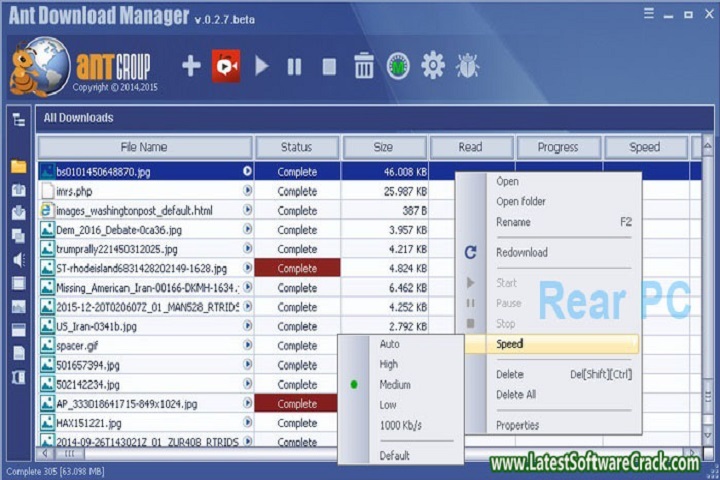This screenshot has width=720, height=480.
Task: Open settings via gear icon
Action: [x=433, y=66]
